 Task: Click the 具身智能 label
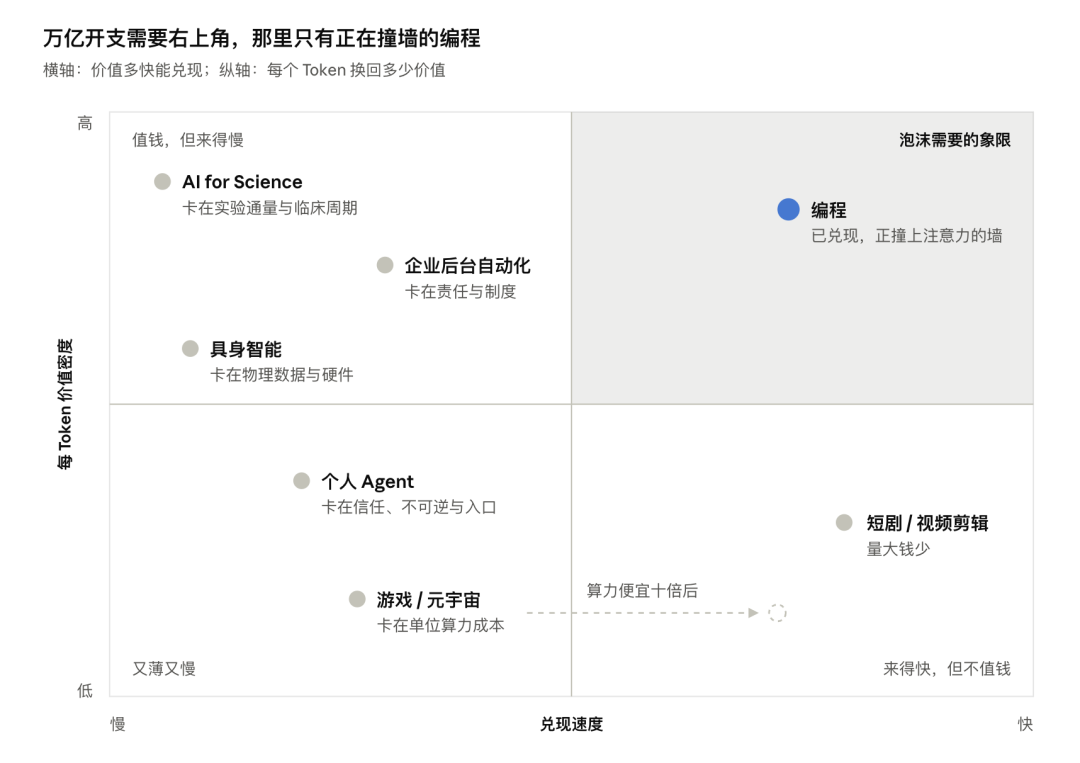pyautogui.click(x=246, y=349)
